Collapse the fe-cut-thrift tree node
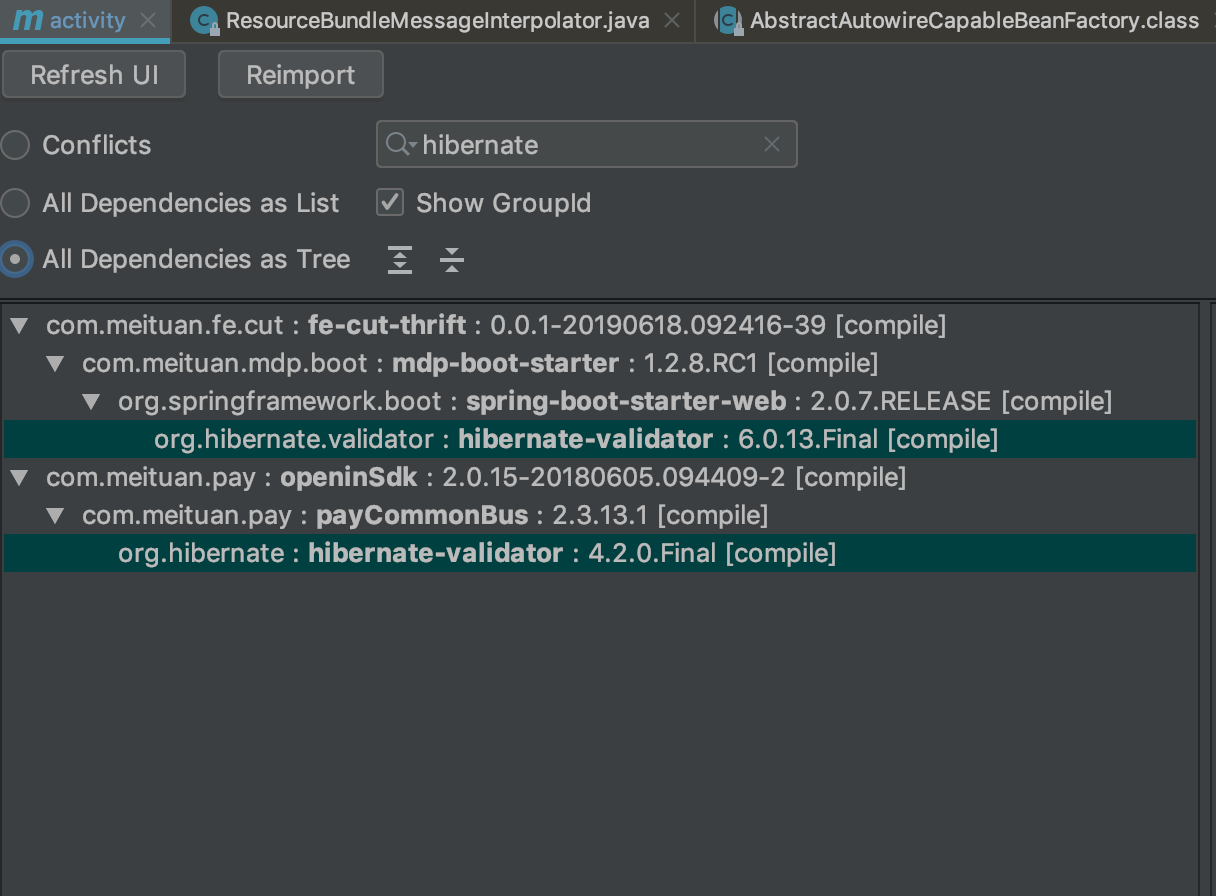Screen dimensions: 1216x896 19,324
